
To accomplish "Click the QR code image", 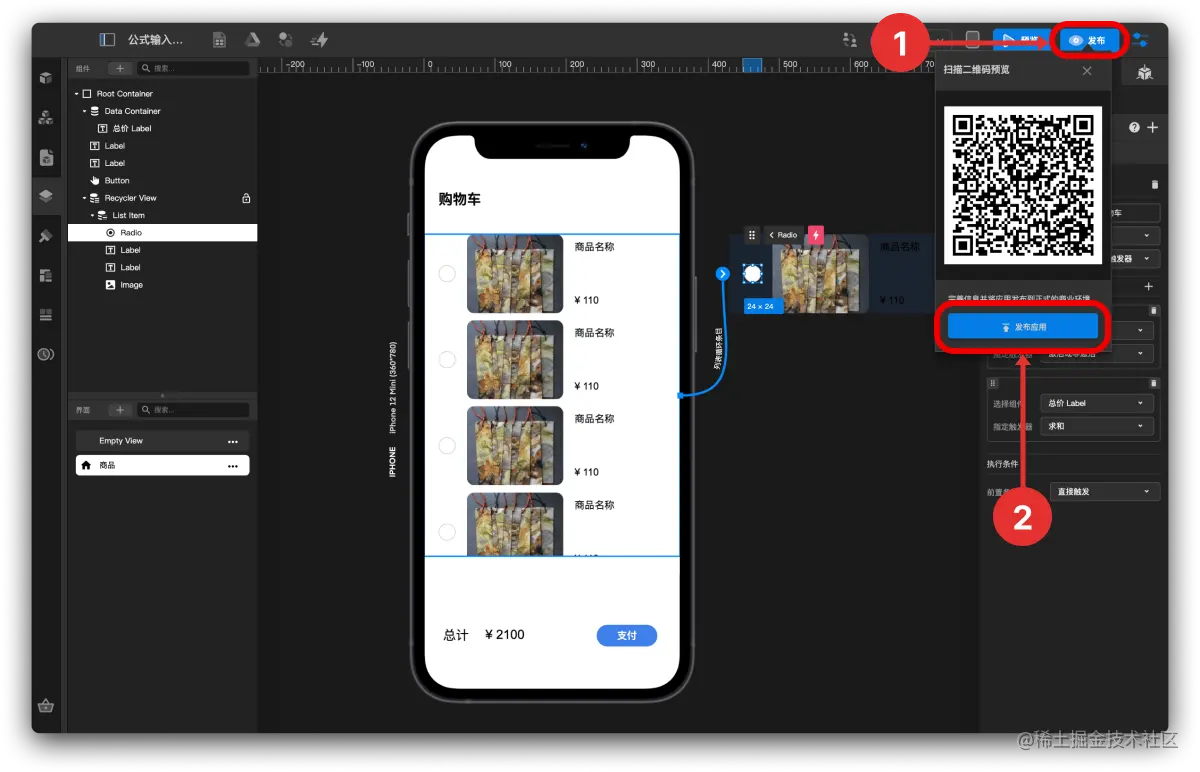I will [1023, 185].
